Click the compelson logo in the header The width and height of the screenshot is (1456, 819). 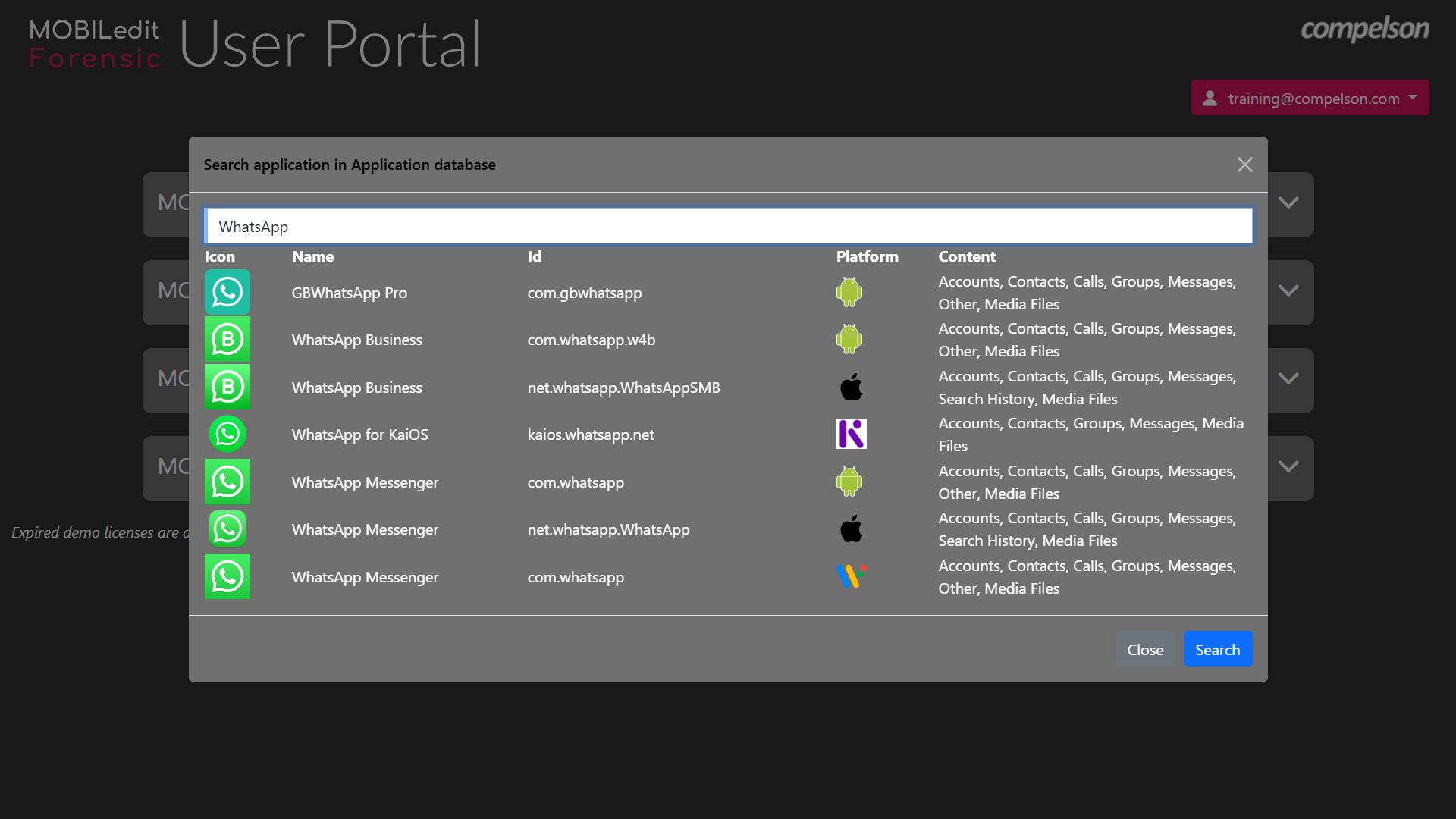pos(1365,29)
